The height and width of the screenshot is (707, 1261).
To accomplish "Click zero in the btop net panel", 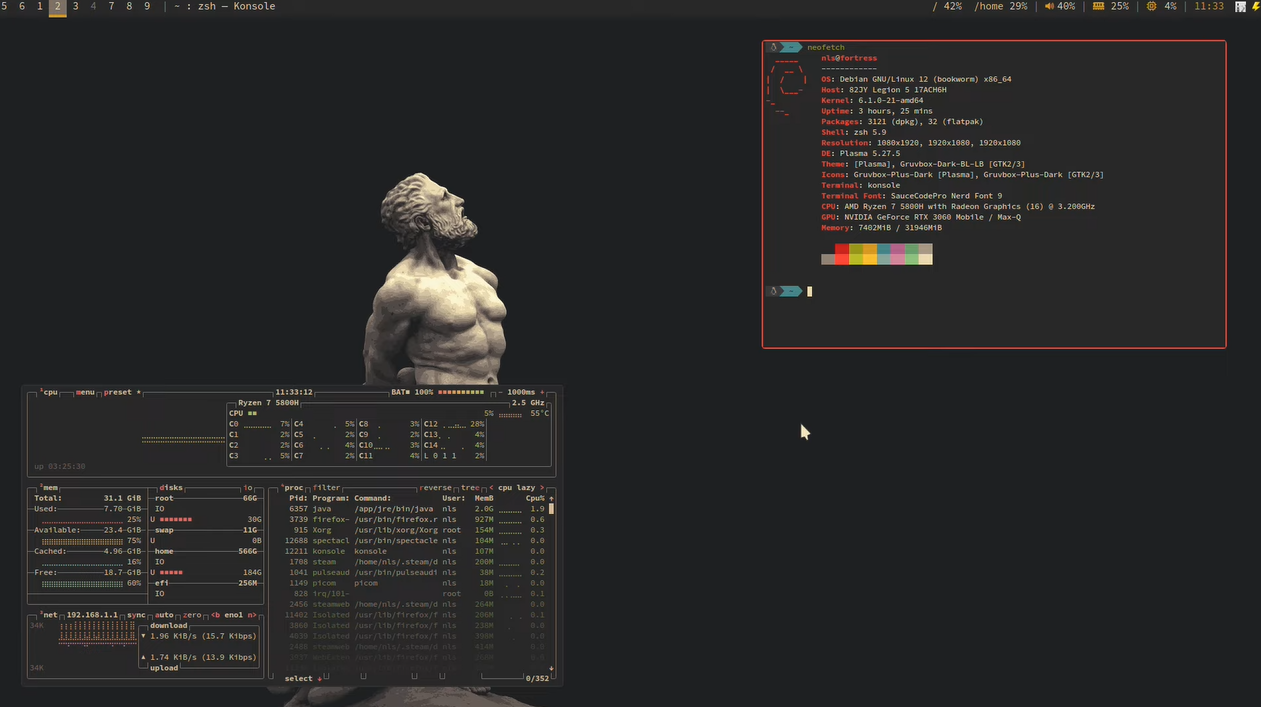I will point(192,615).
